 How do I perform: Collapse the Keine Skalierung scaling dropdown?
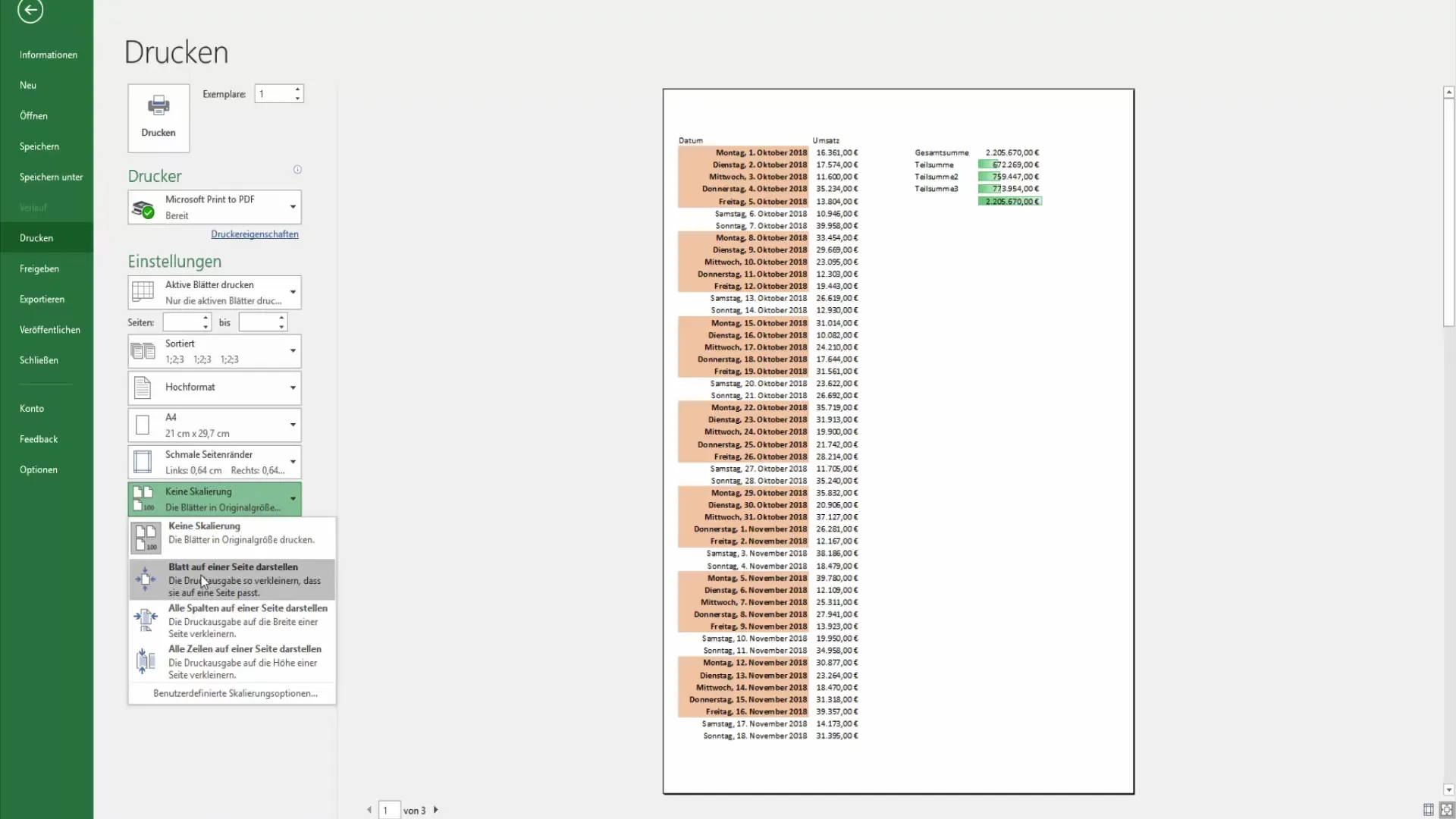pyautogui.click(x=215, y=499)
